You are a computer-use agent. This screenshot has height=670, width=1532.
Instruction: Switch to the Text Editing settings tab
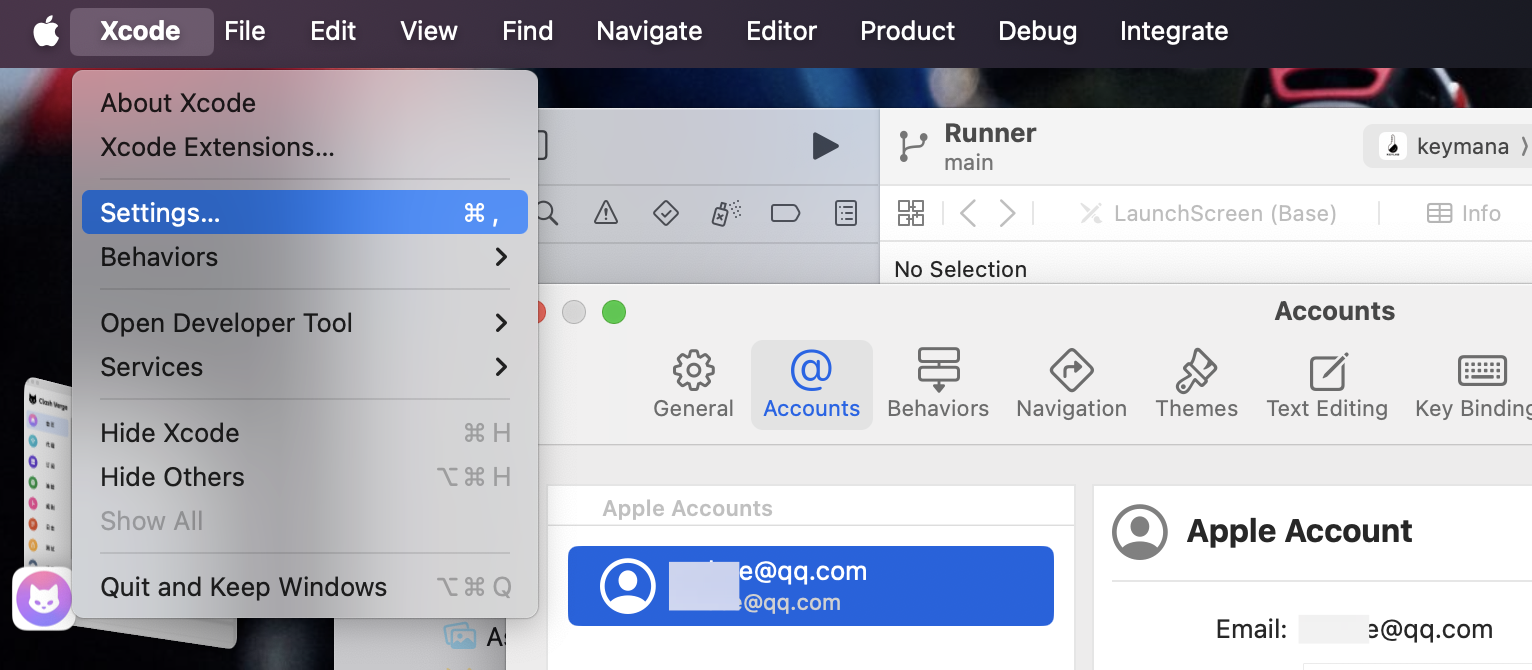click(x=1326, y=385)
